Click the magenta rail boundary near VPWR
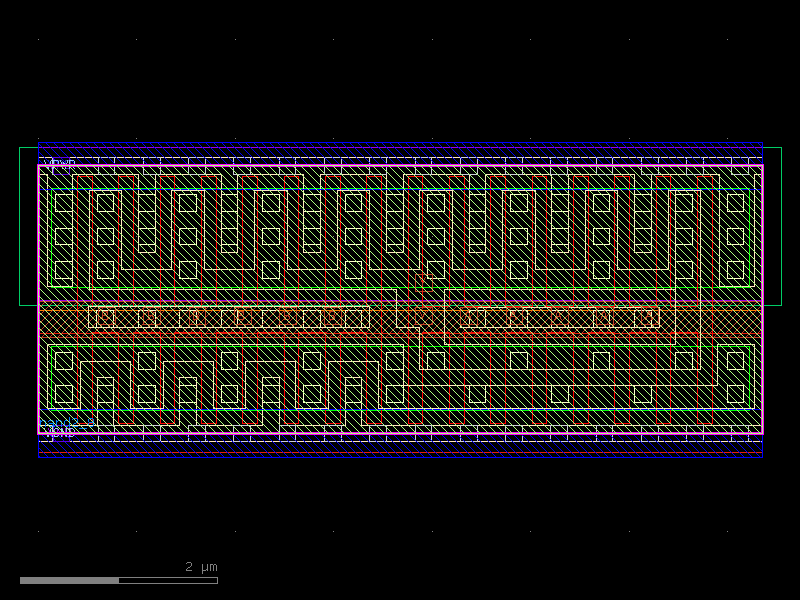This screenshot has width=800, height=600. pyautogui.click(x=400, y=166)
